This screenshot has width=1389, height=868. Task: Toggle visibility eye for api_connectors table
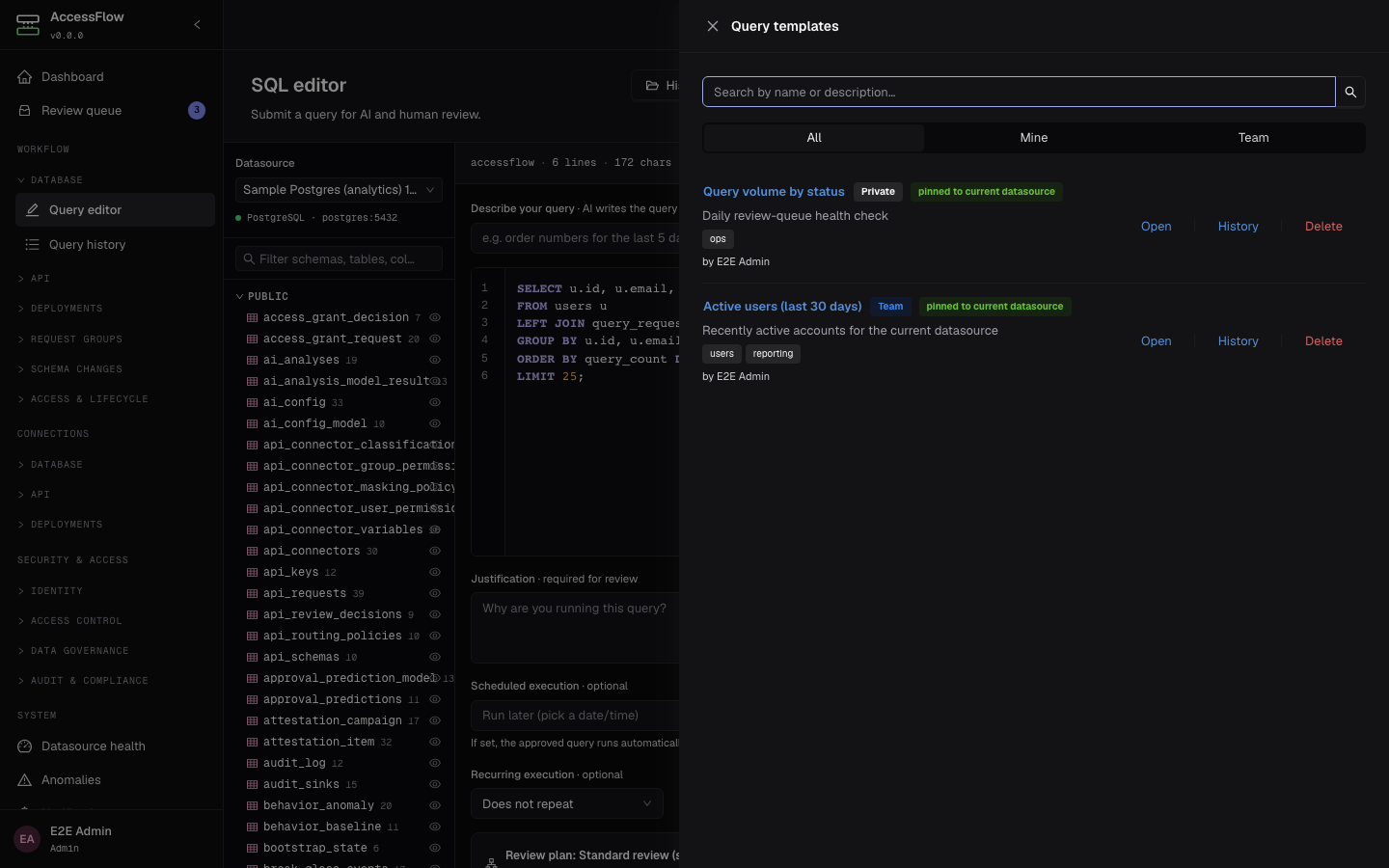pos(435,551)
